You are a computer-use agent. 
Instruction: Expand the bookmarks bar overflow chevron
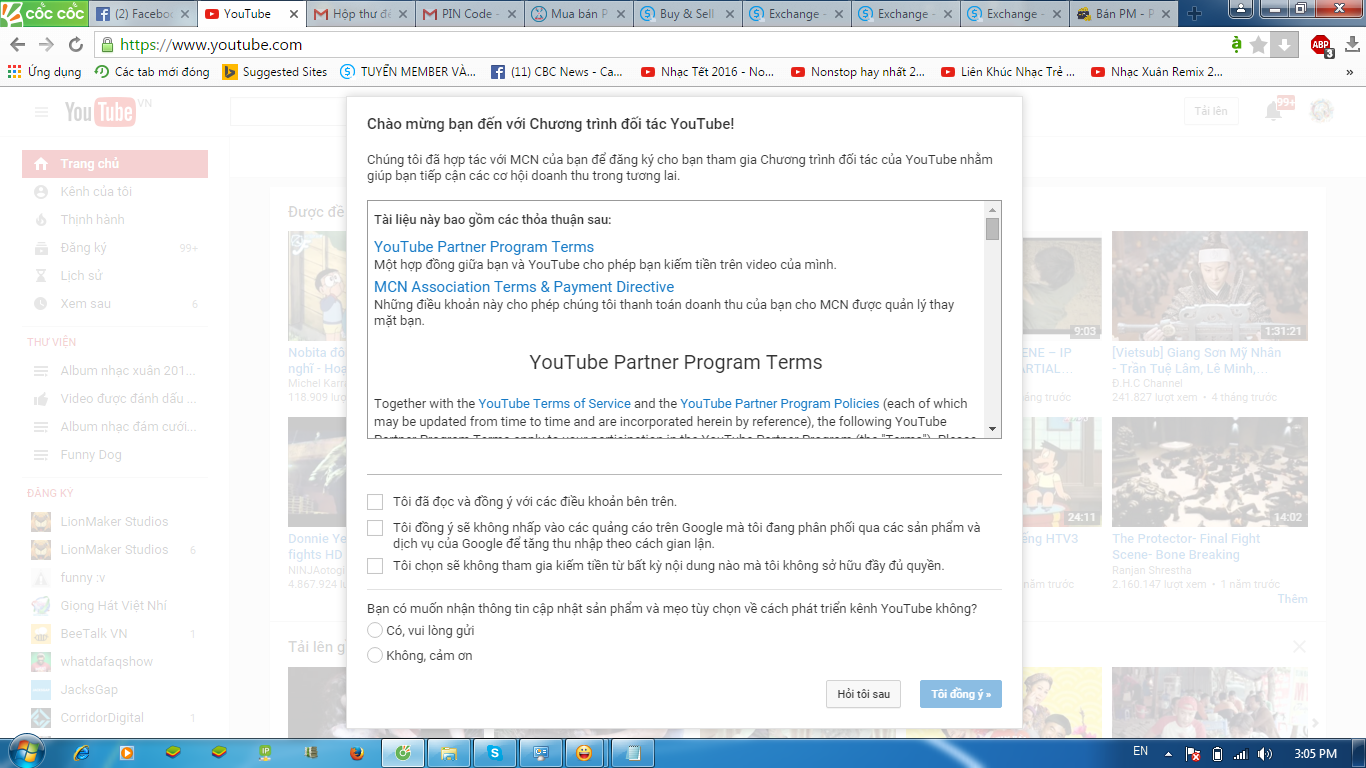[1349, 72]
